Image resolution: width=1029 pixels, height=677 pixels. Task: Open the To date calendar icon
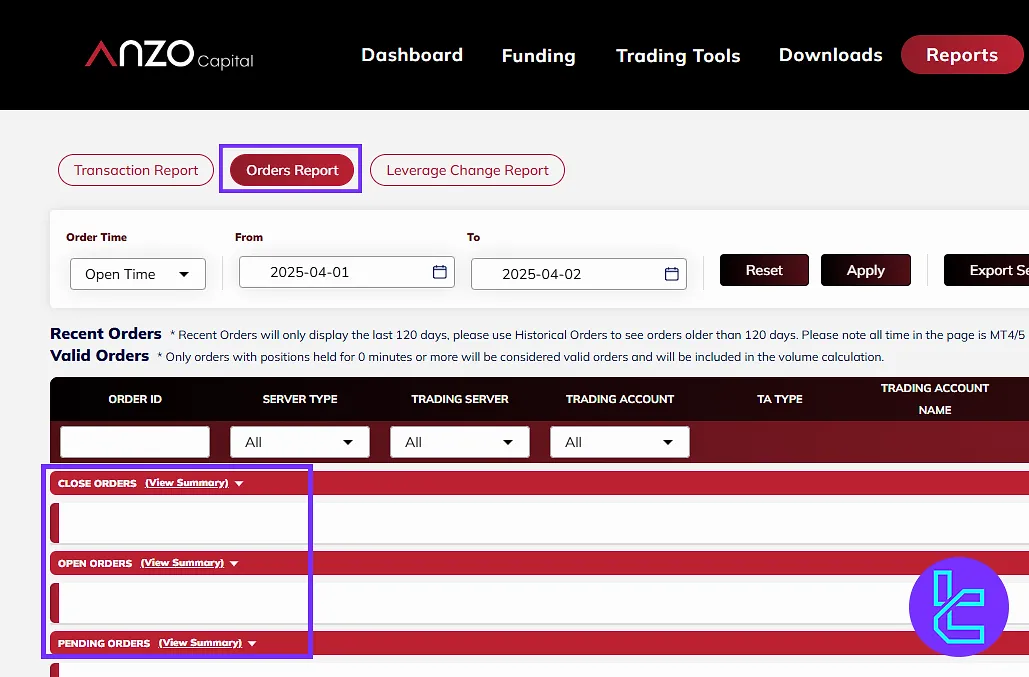pos(671,274)
